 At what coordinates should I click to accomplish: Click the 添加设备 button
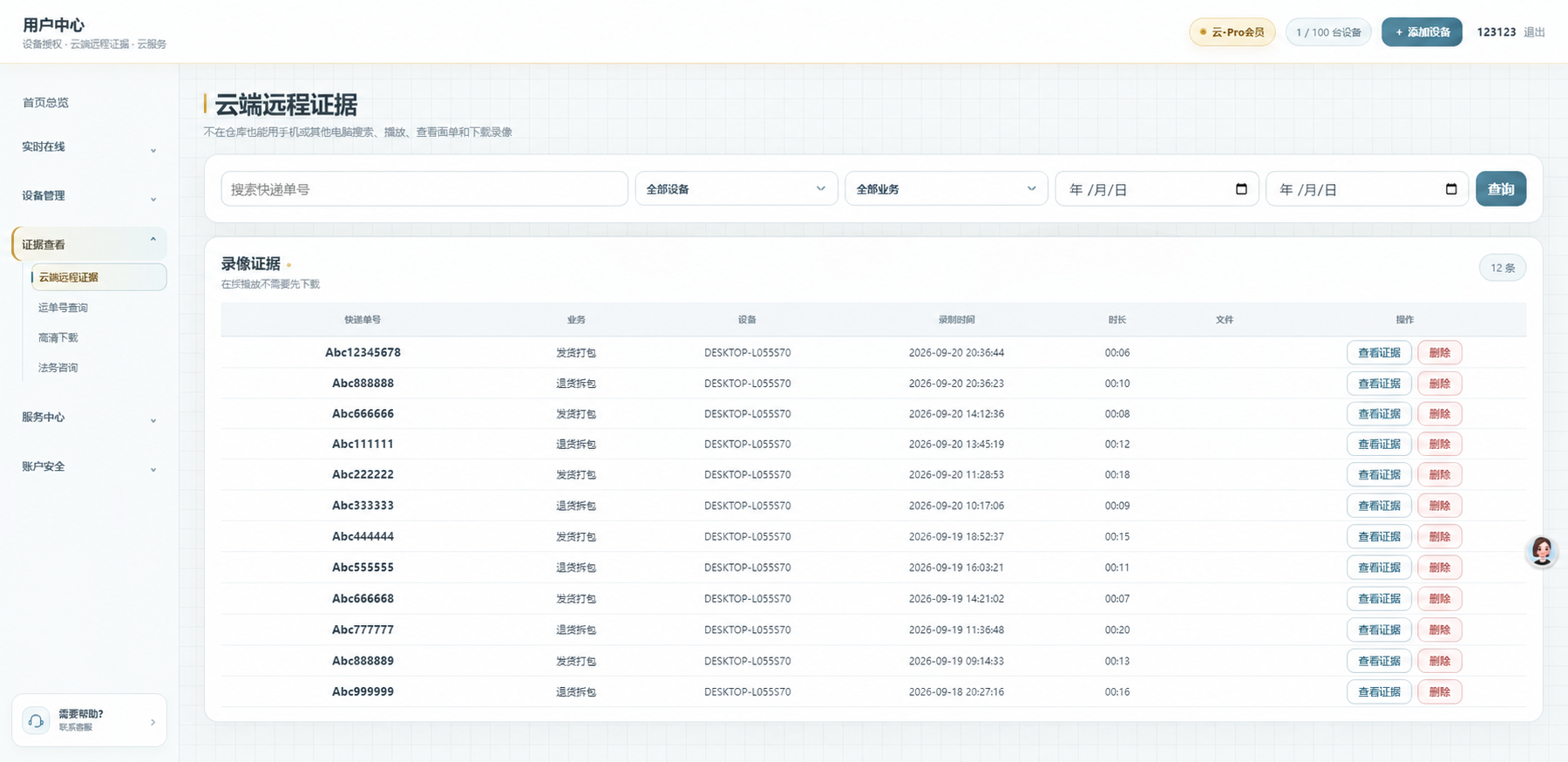[x=1422, y=32]
